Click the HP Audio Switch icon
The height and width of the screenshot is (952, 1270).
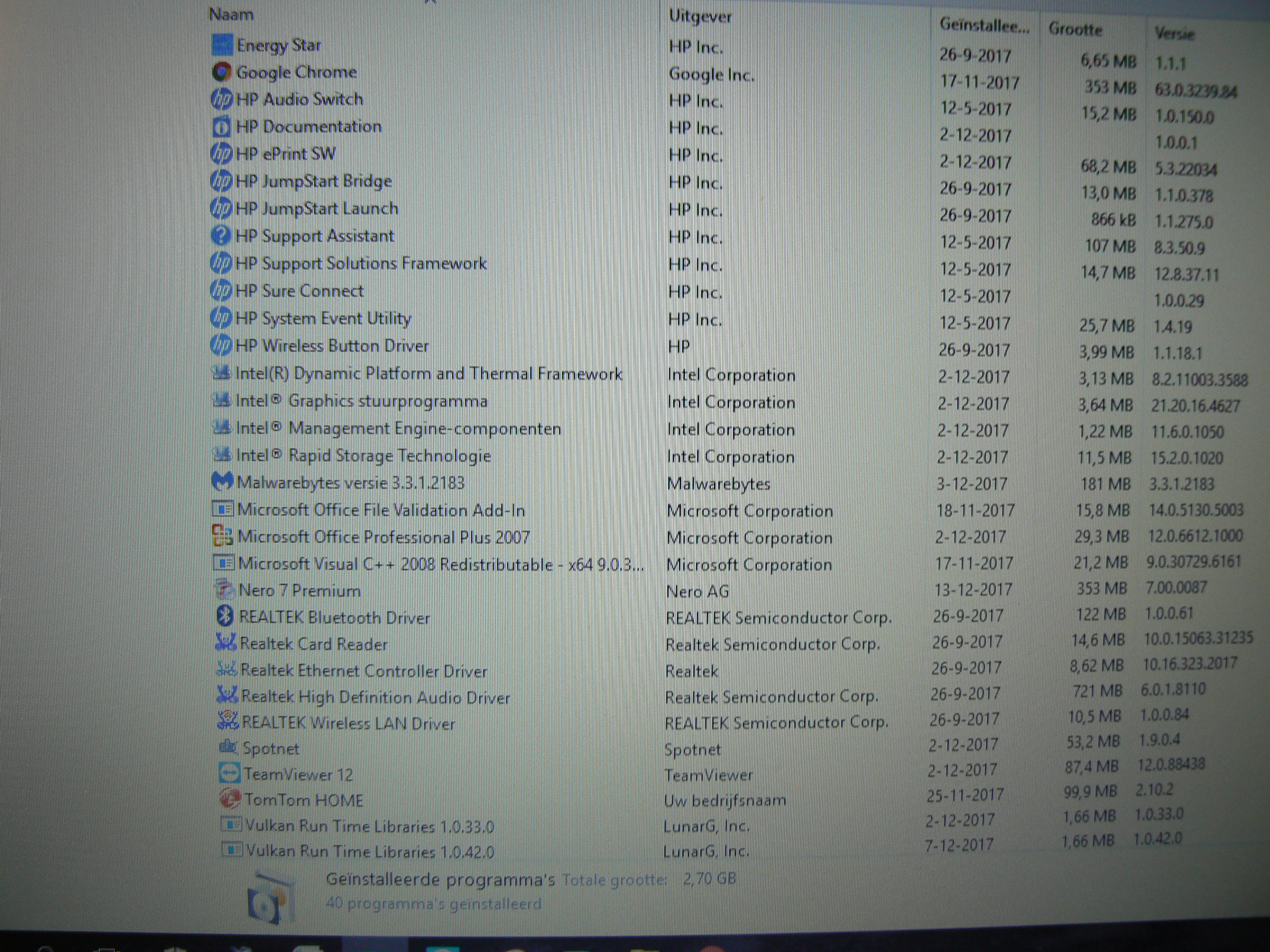click(x=221, y=99)
